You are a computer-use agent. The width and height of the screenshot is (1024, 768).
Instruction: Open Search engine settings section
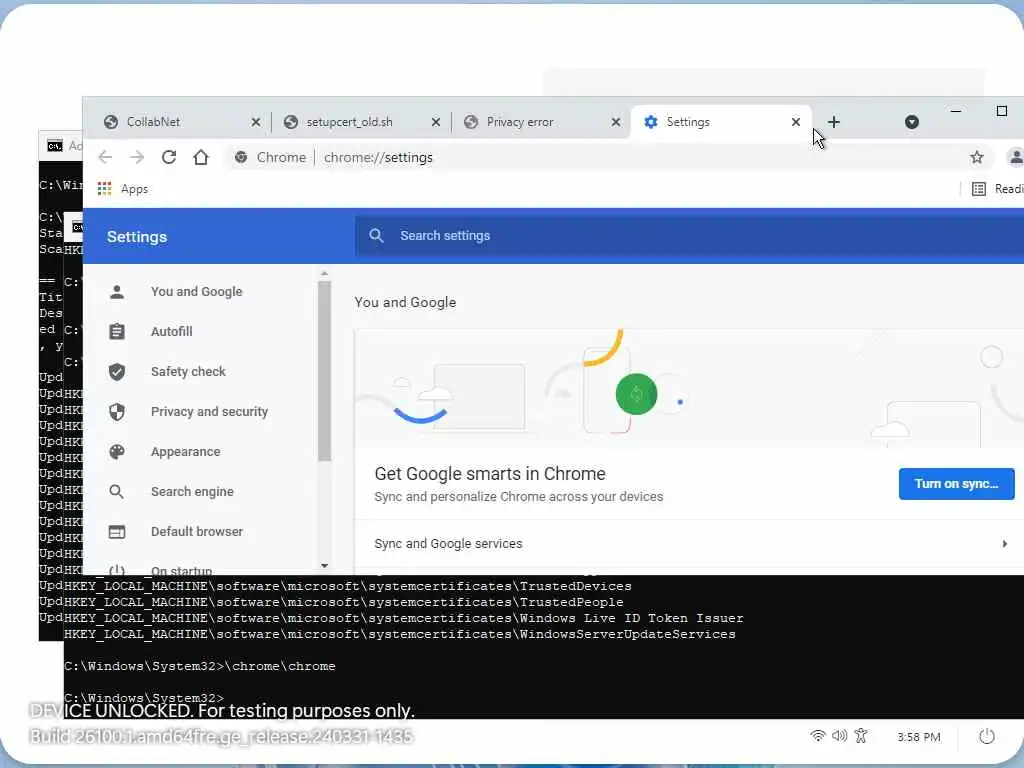coord(192,492)
